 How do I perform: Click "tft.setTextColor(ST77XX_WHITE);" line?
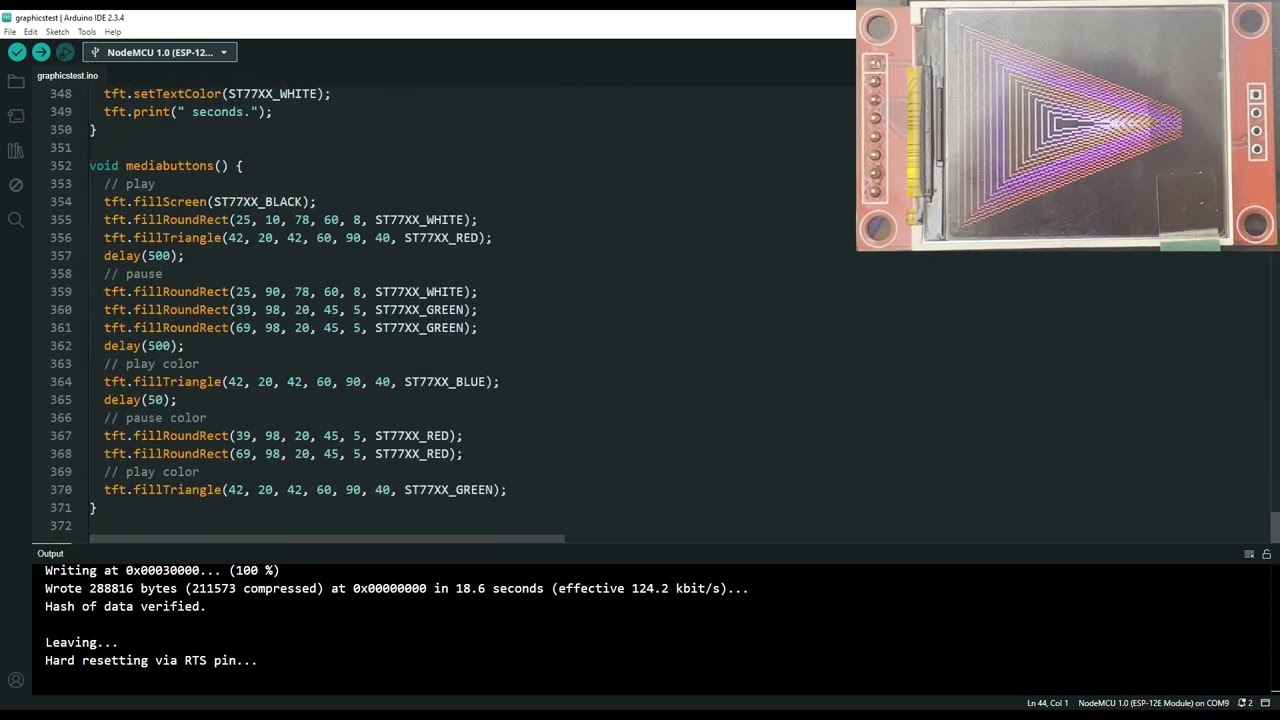click(x=217, y=94)
